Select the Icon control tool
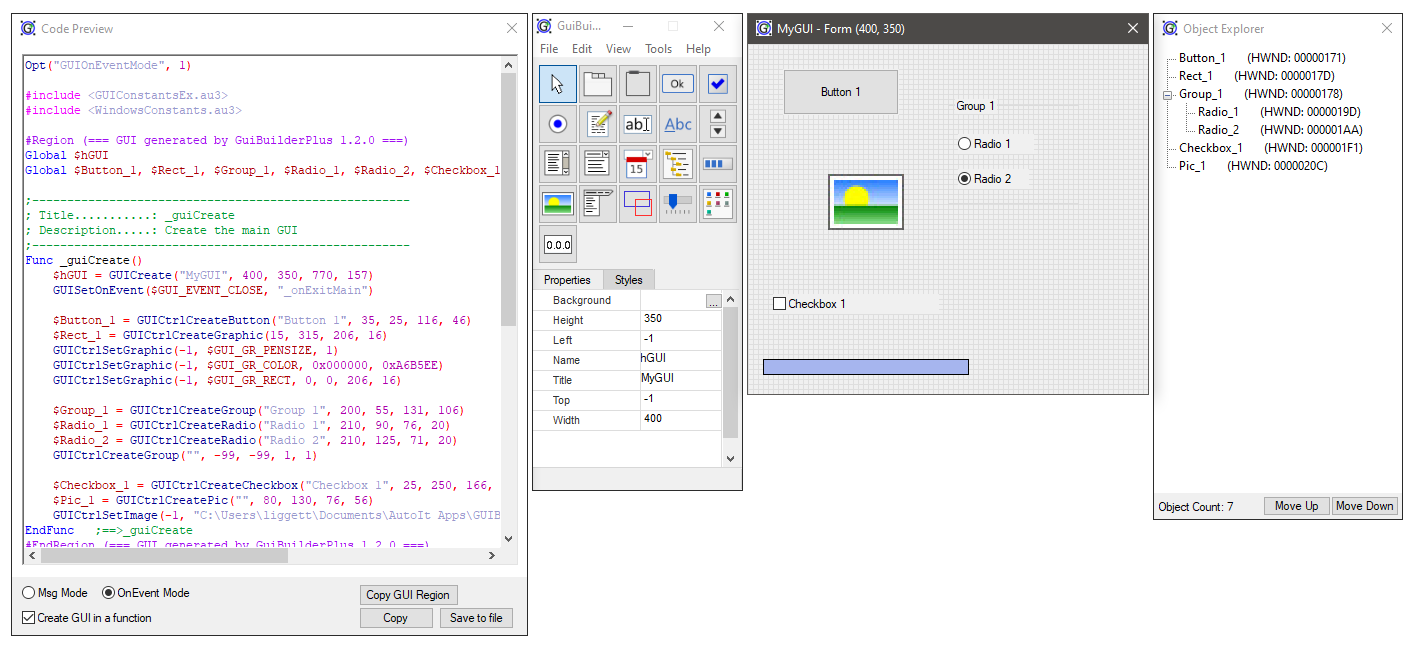Screen dimensions: 1426x657 click(x=718, y=204)
